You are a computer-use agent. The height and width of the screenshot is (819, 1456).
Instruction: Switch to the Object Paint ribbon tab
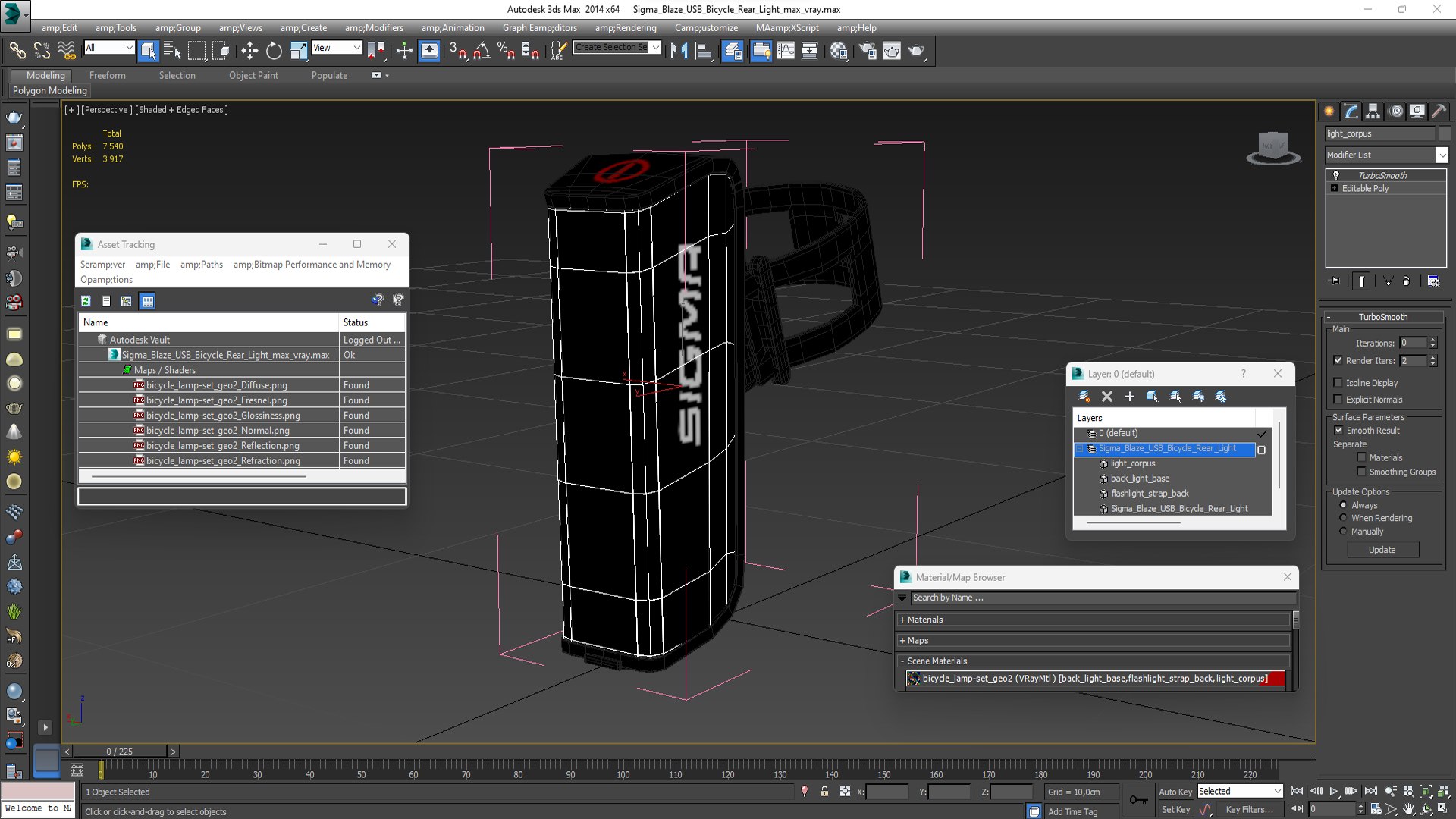[253, 75]
